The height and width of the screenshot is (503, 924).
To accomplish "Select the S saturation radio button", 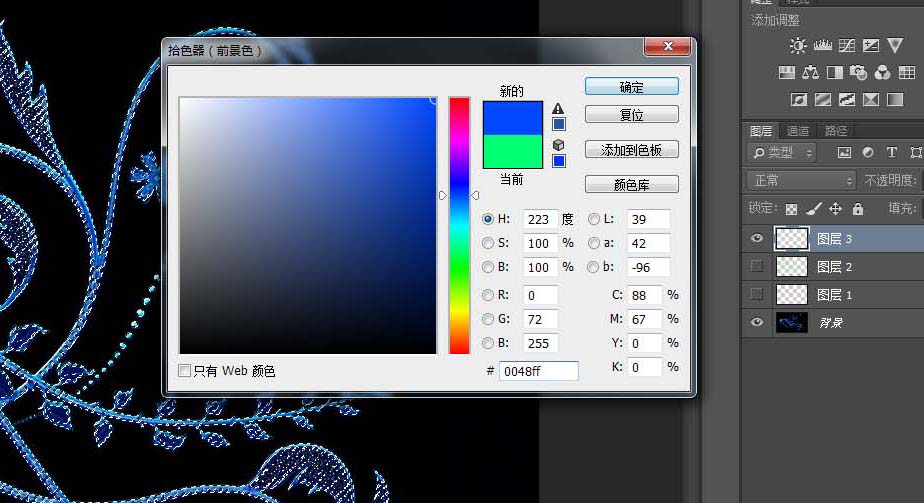I will click(488, 243).
